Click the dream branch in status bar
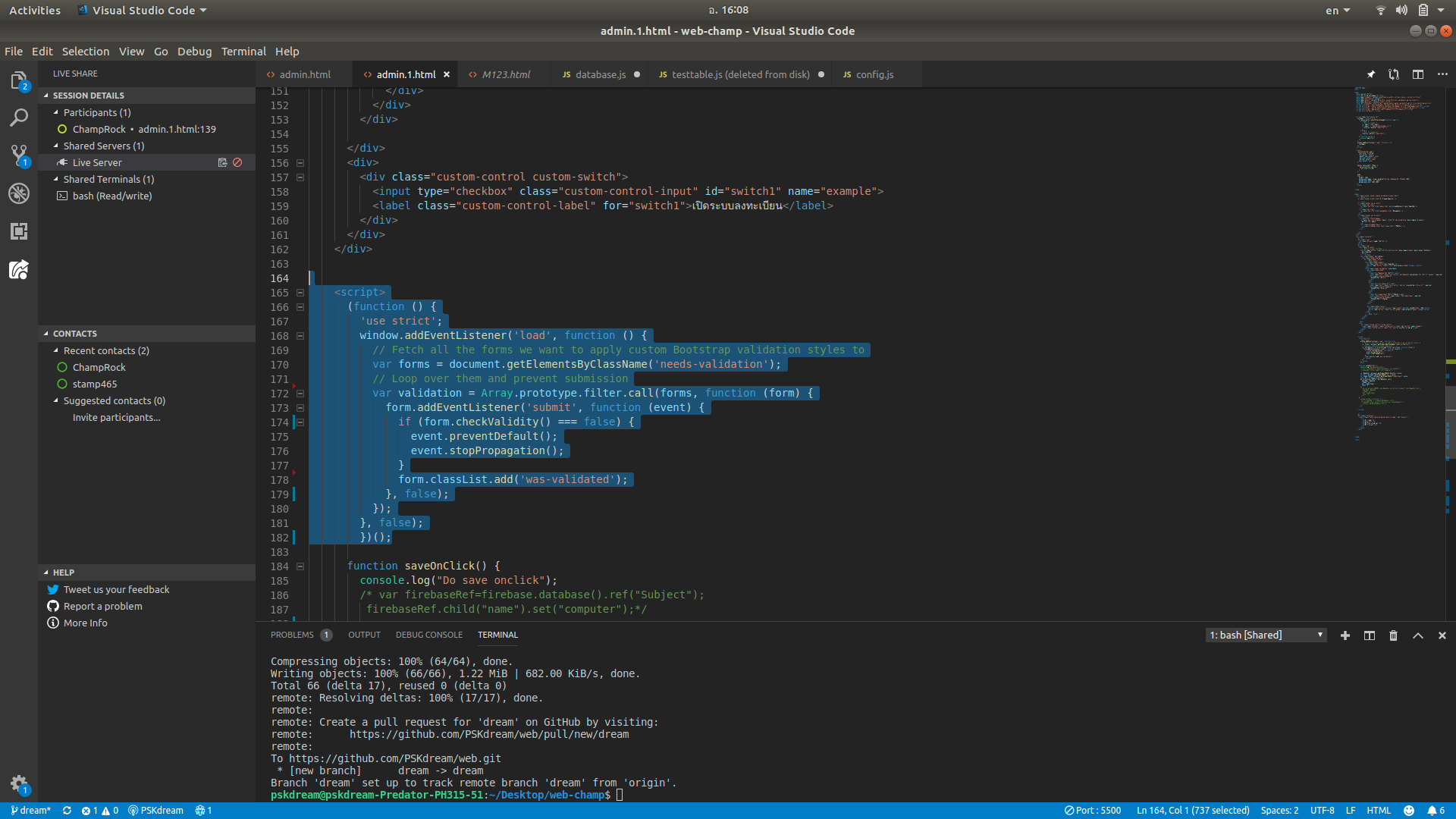Image resolution: width=1456 pixels, height=819 pixels. [x=31, y=810]
